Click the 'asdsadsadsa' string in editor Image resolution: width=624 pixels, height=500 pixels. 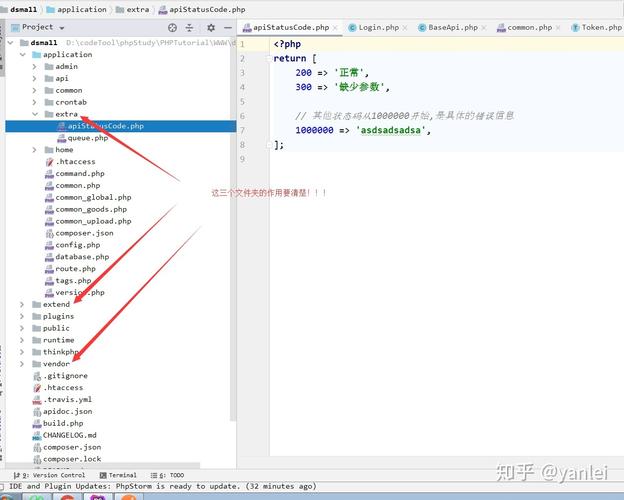[390, 130]
